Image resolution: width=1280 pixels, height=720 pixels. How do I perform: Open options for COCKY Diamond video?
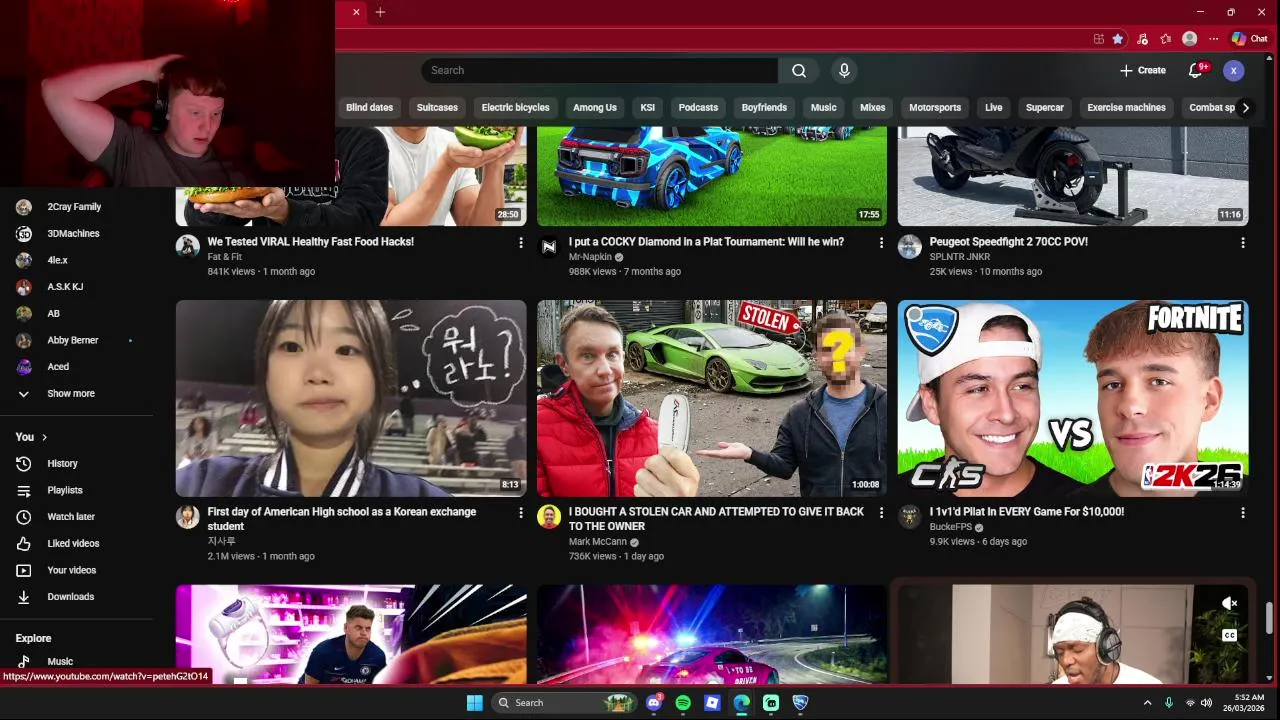tap(881, 243)
